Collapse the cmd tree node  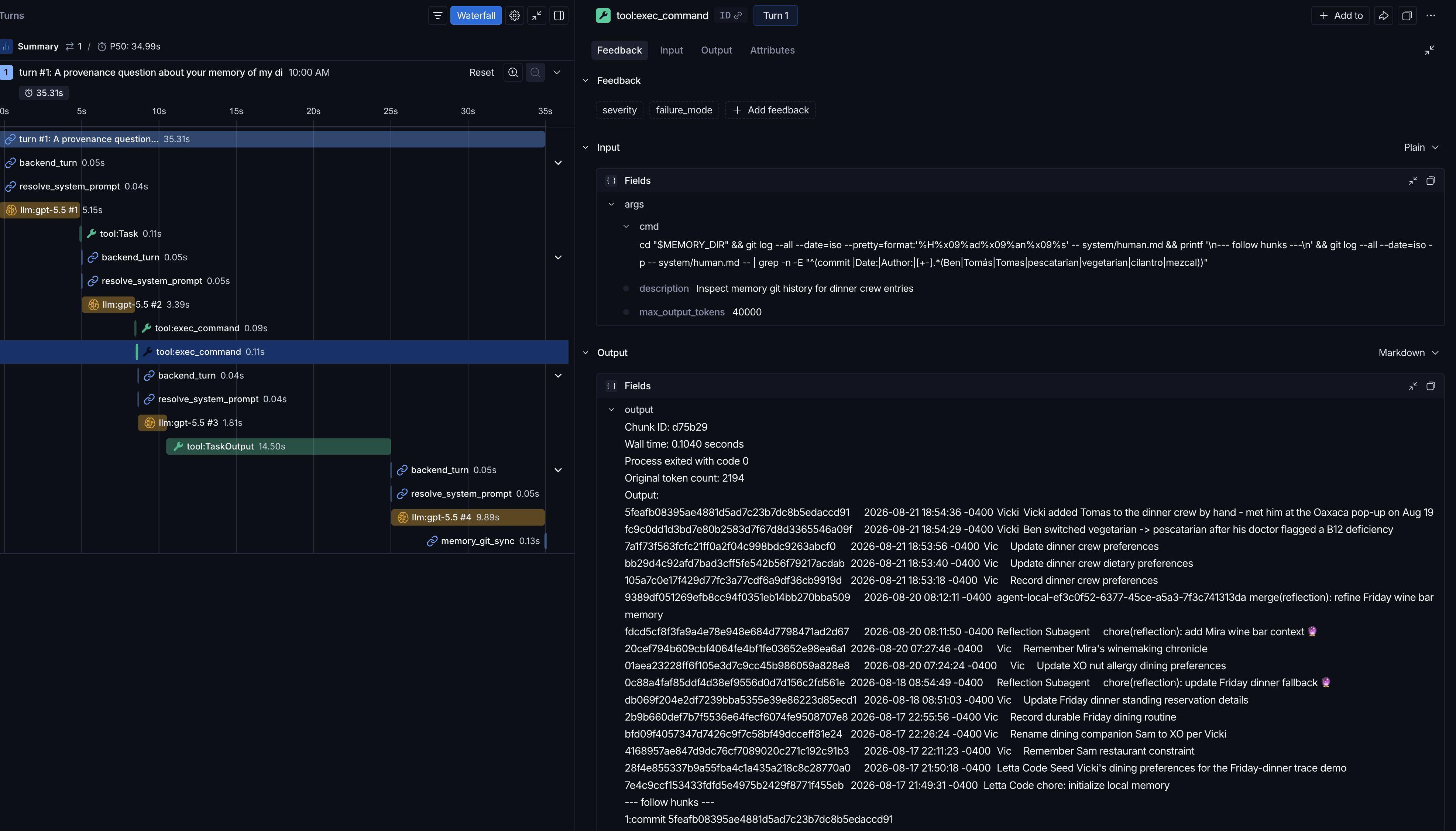coord(626,226)
